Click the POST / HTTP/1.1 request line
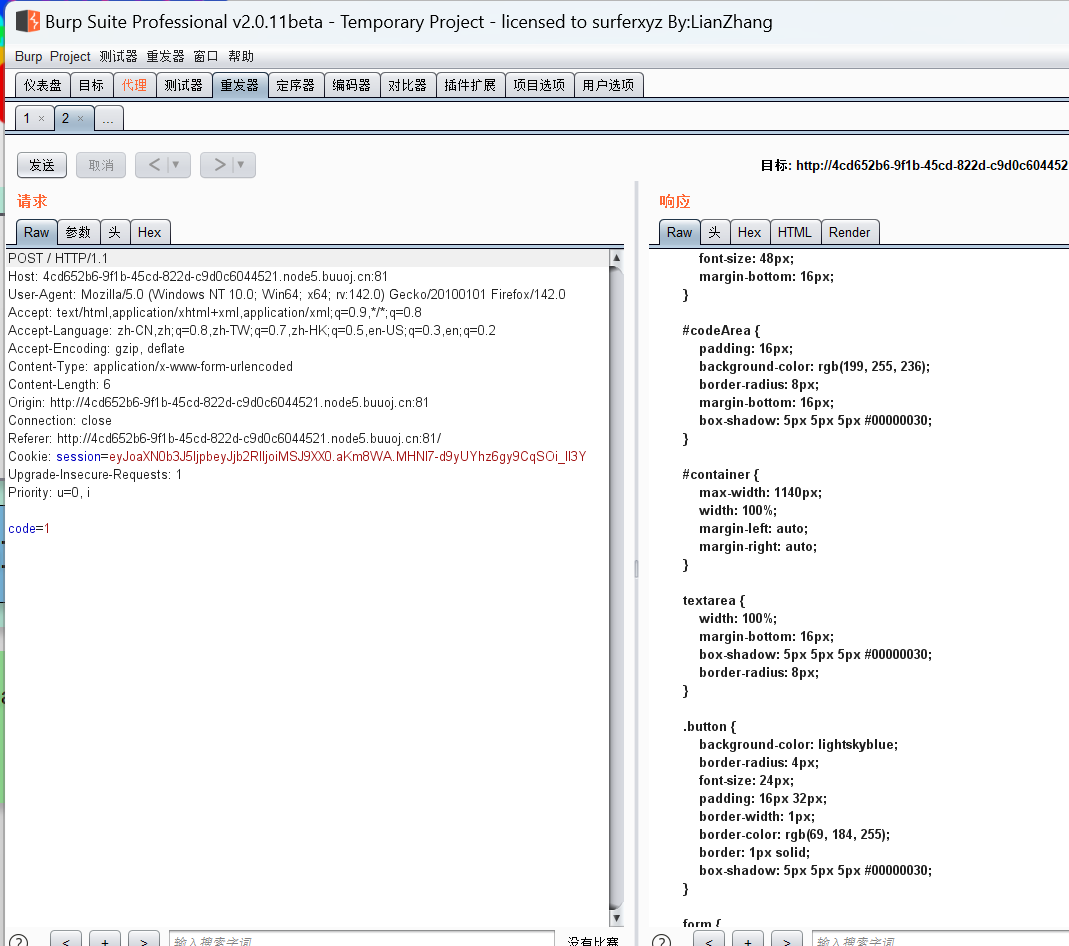1069x946 pixels. pyautogui.click(x=58, y=258)
